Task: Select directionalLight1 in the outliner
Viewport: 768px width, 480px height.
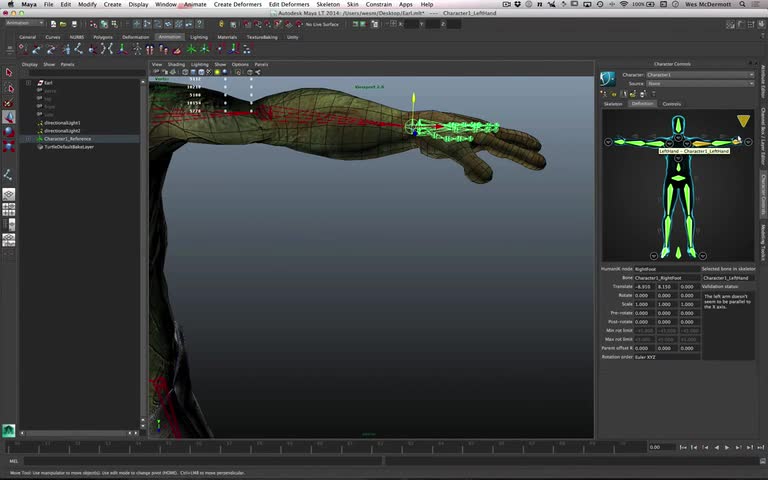Action: pyautogui.click(x=62, y=123)
